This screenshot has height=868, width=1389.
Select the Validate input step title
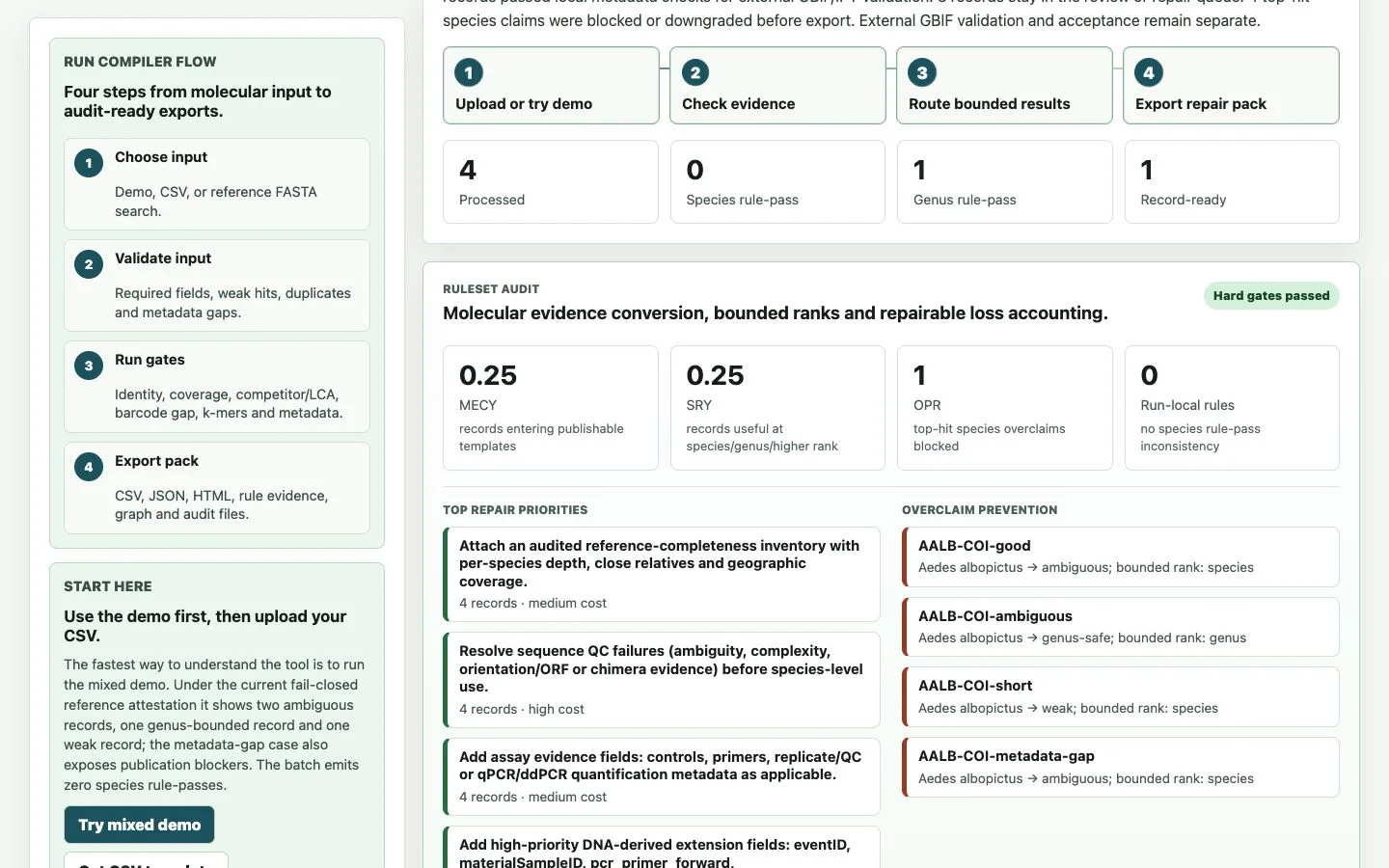[x=163, y=258]
